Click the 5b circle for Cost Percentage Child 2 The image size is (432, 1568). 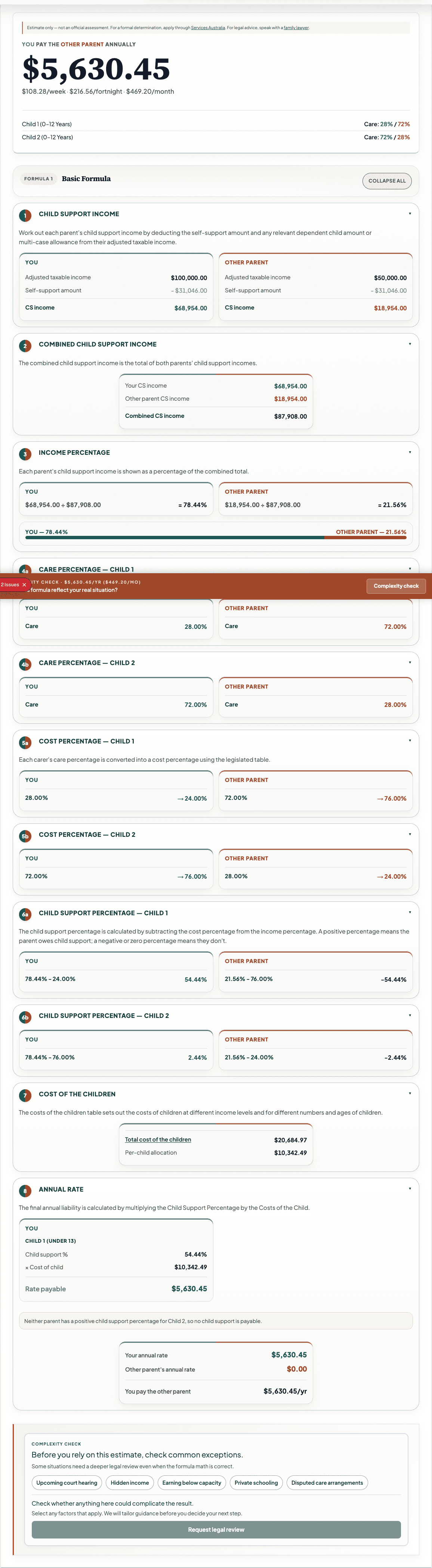pos(25,836)
